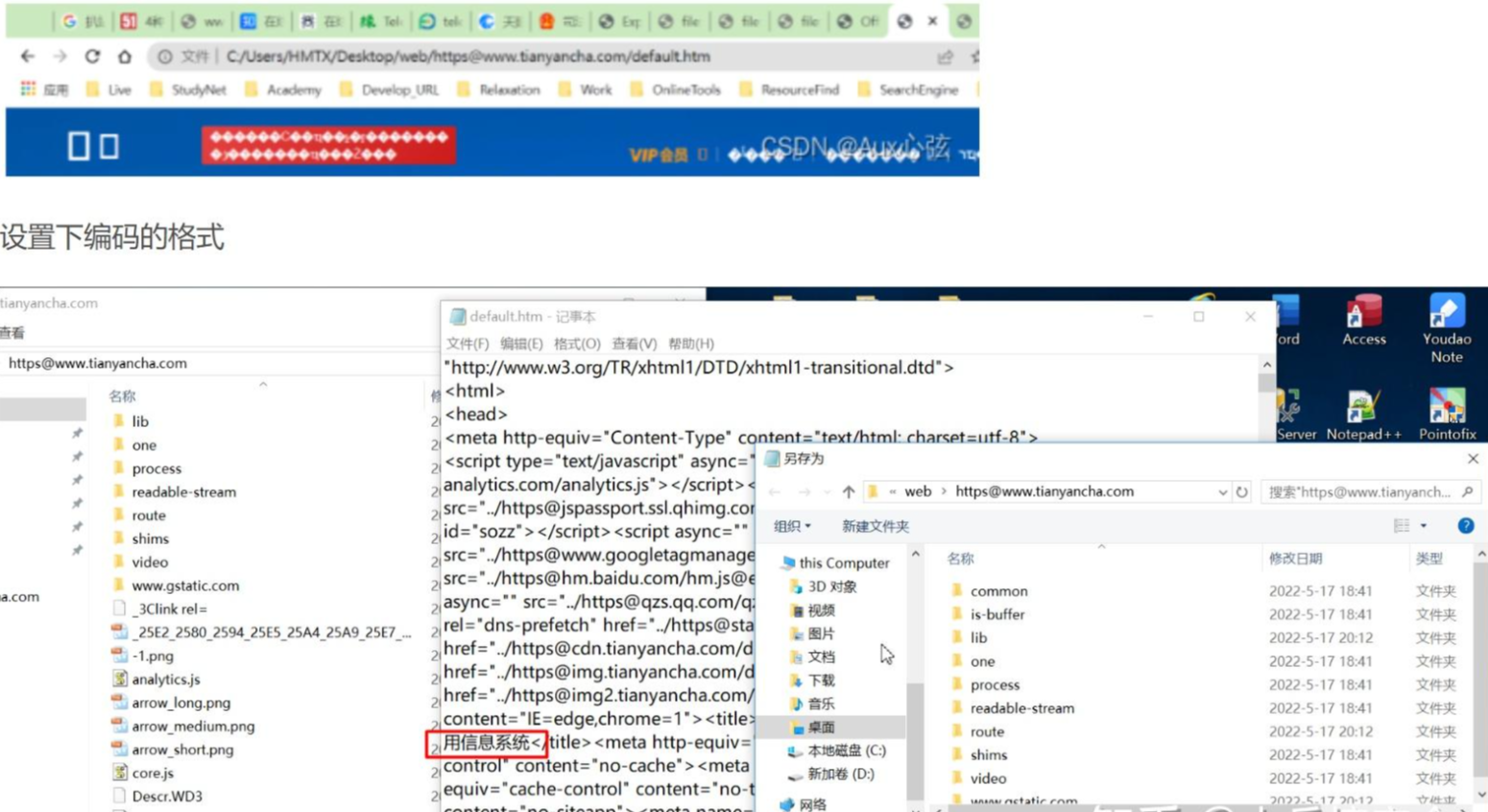Launch Notepad++ from the desktop

(1363, 415)
